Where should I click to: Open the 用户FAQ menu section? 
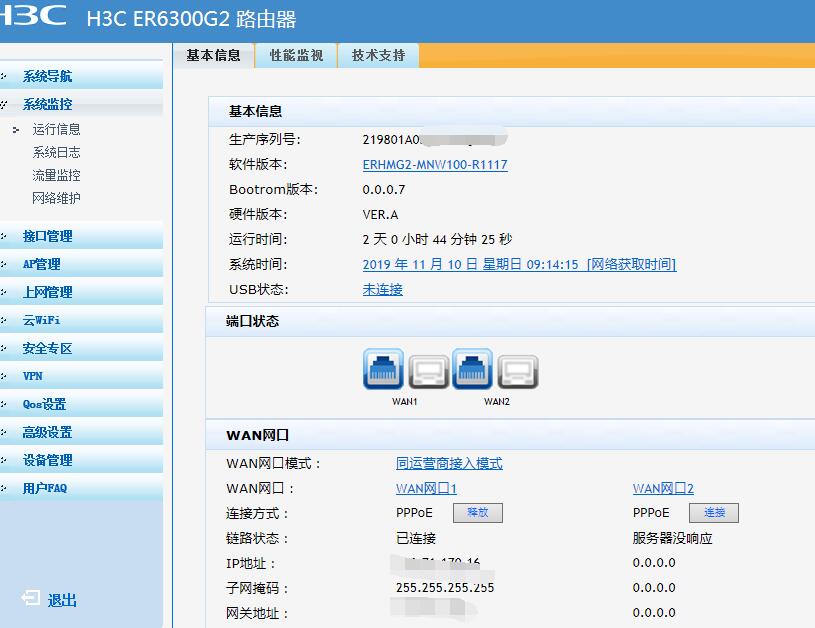pyautogui.click(x=81, y=488)
